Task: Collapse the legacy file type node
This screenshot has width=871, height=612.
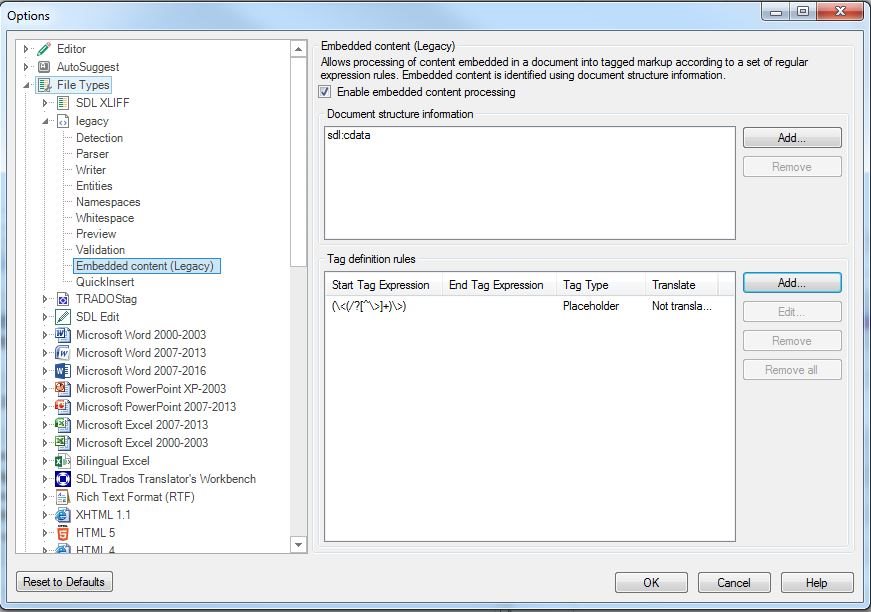Action: (x=46, y=121)
